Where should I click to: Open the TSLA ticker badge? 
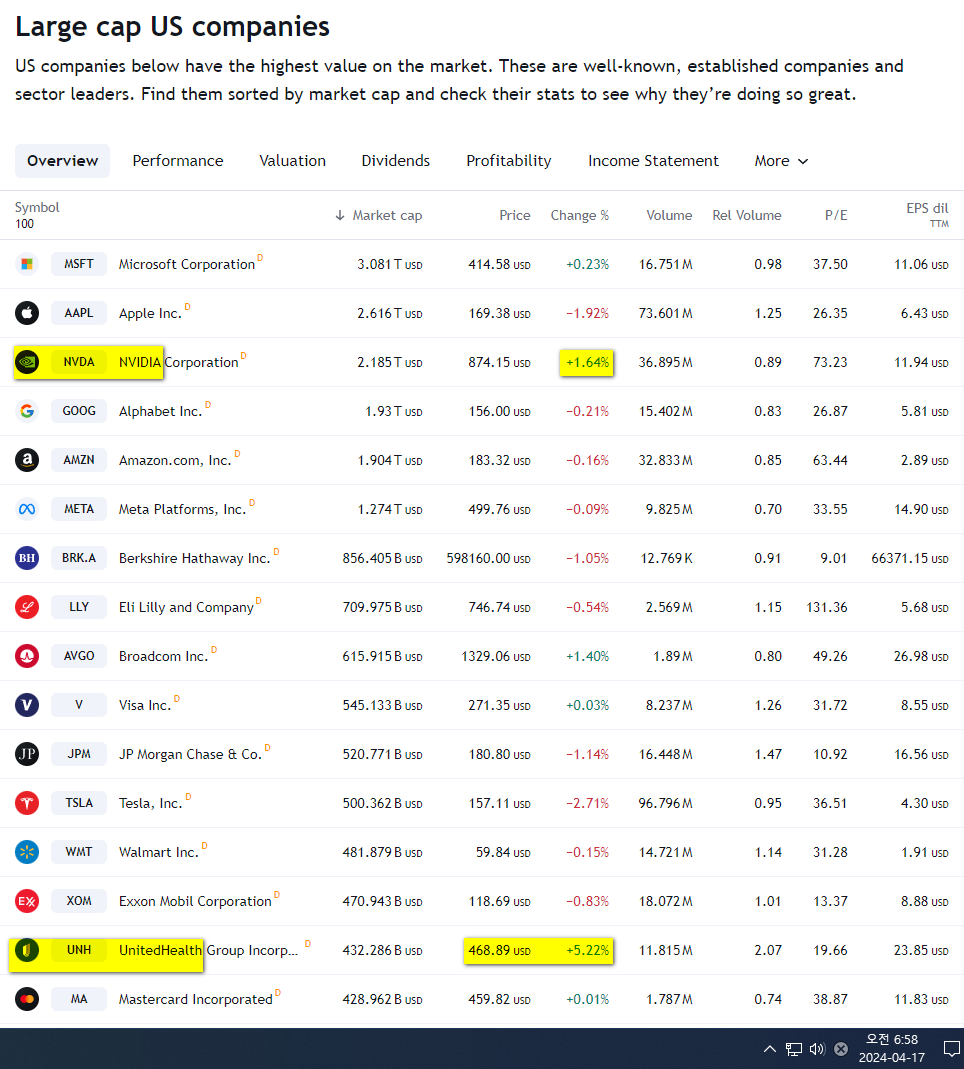coord(79,803)
